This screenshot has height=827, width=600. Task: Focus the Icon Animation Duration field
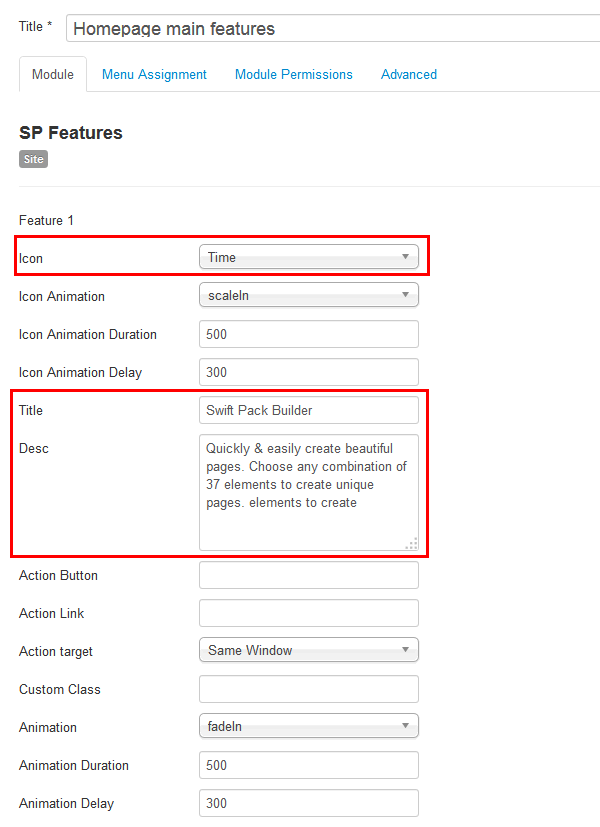[x=308, y=334]
